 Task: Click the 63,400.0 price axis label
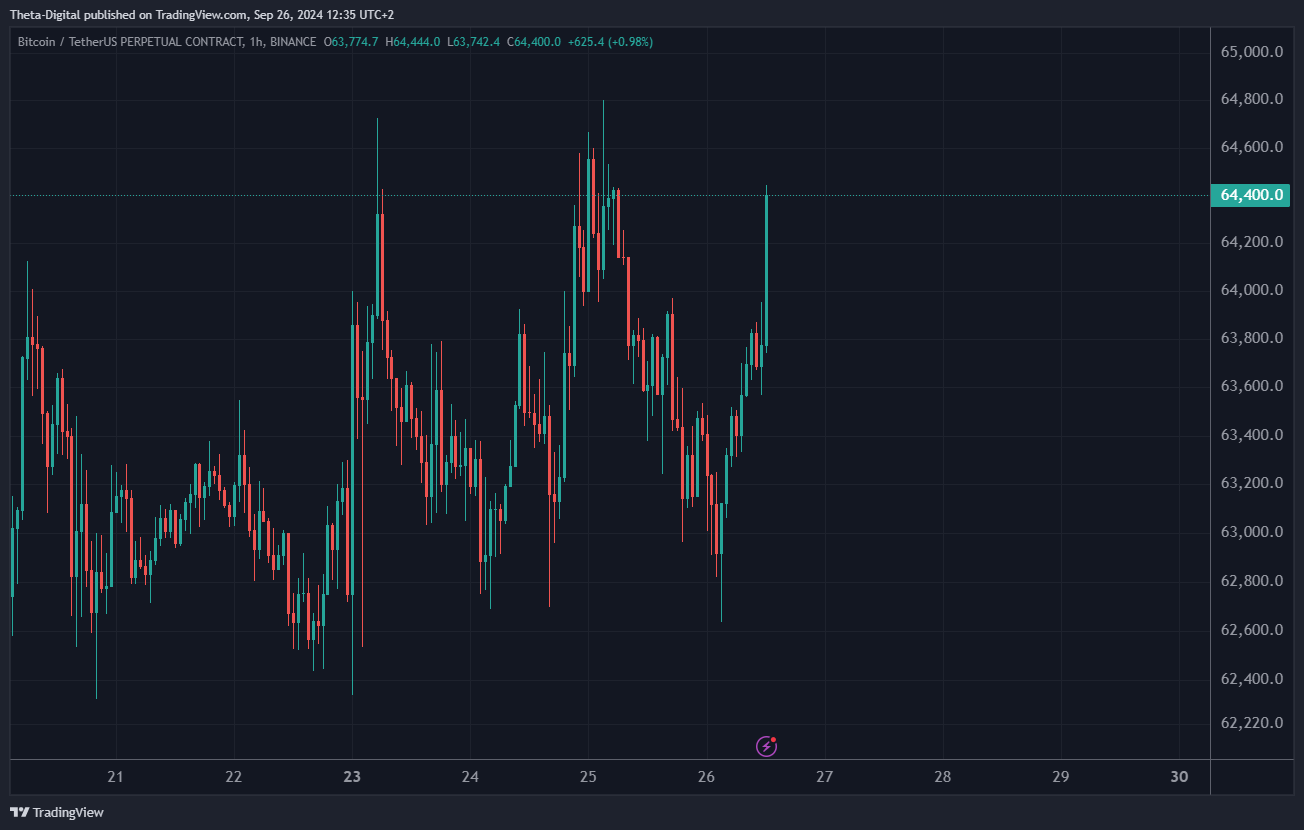point(1251,435)
